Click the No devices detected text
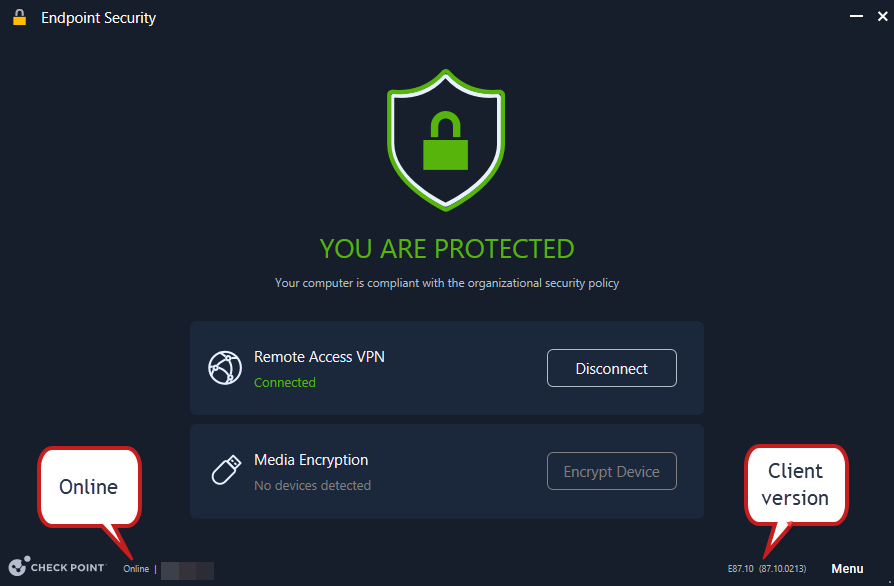 click(x=312, y=486)
